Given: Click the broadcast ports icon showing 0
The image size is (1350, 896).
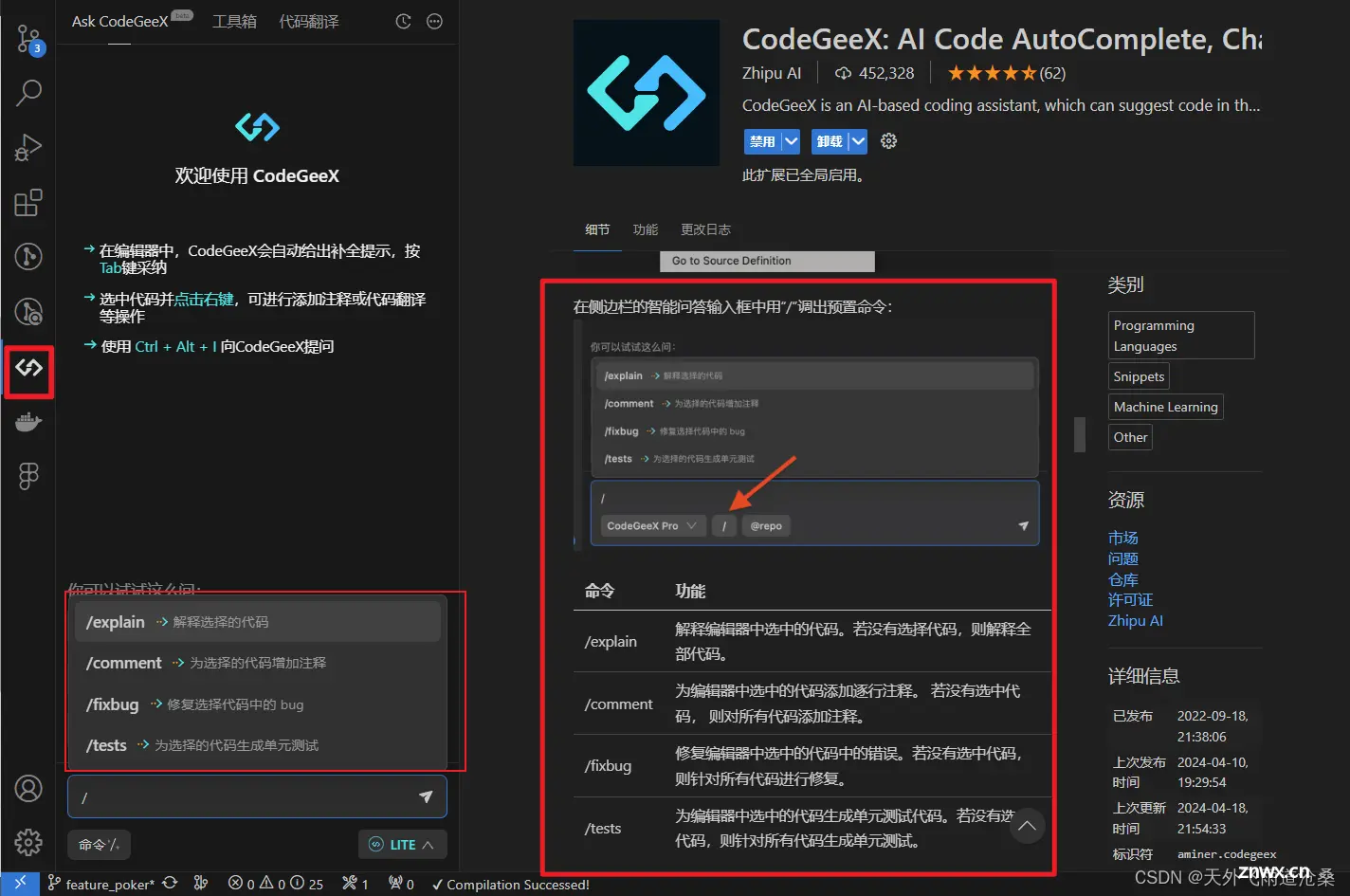Looking at the screenshot, I should tap(401, 884).
